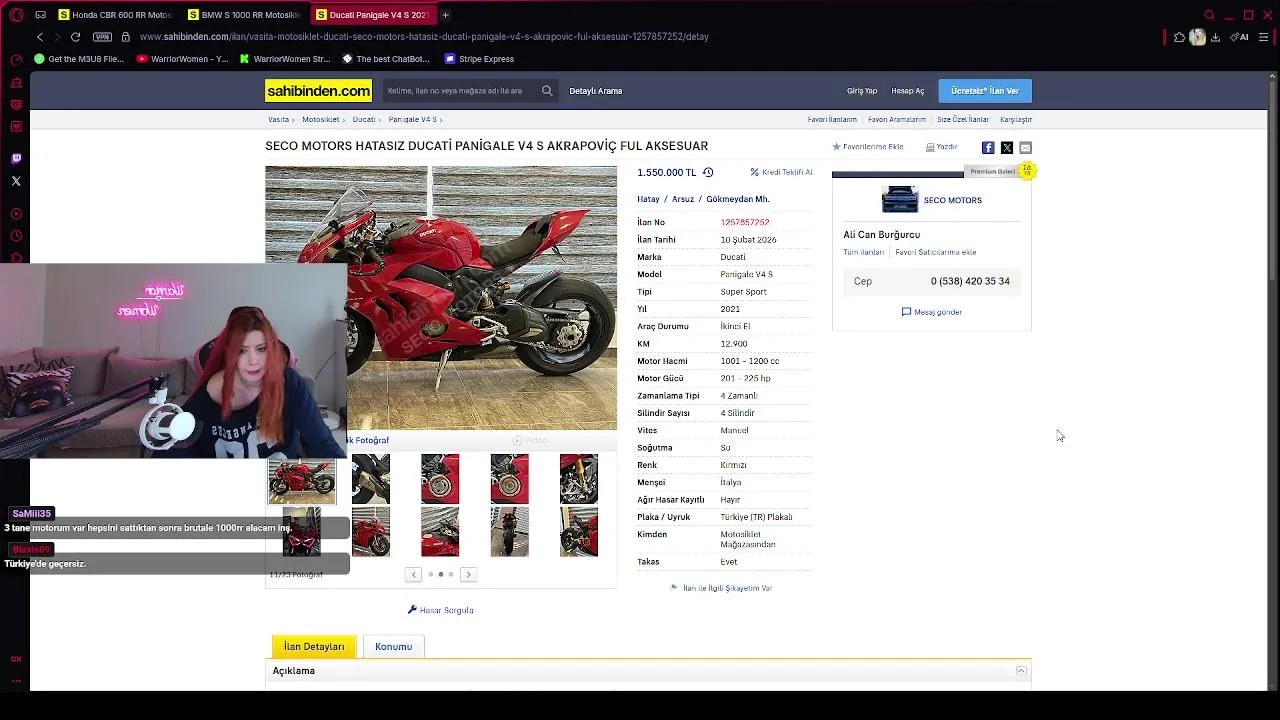Open Stripe Express bookmark
The width and height of the screenshot is (1280, 720).
pyautogui.click(x=479, y=59)
